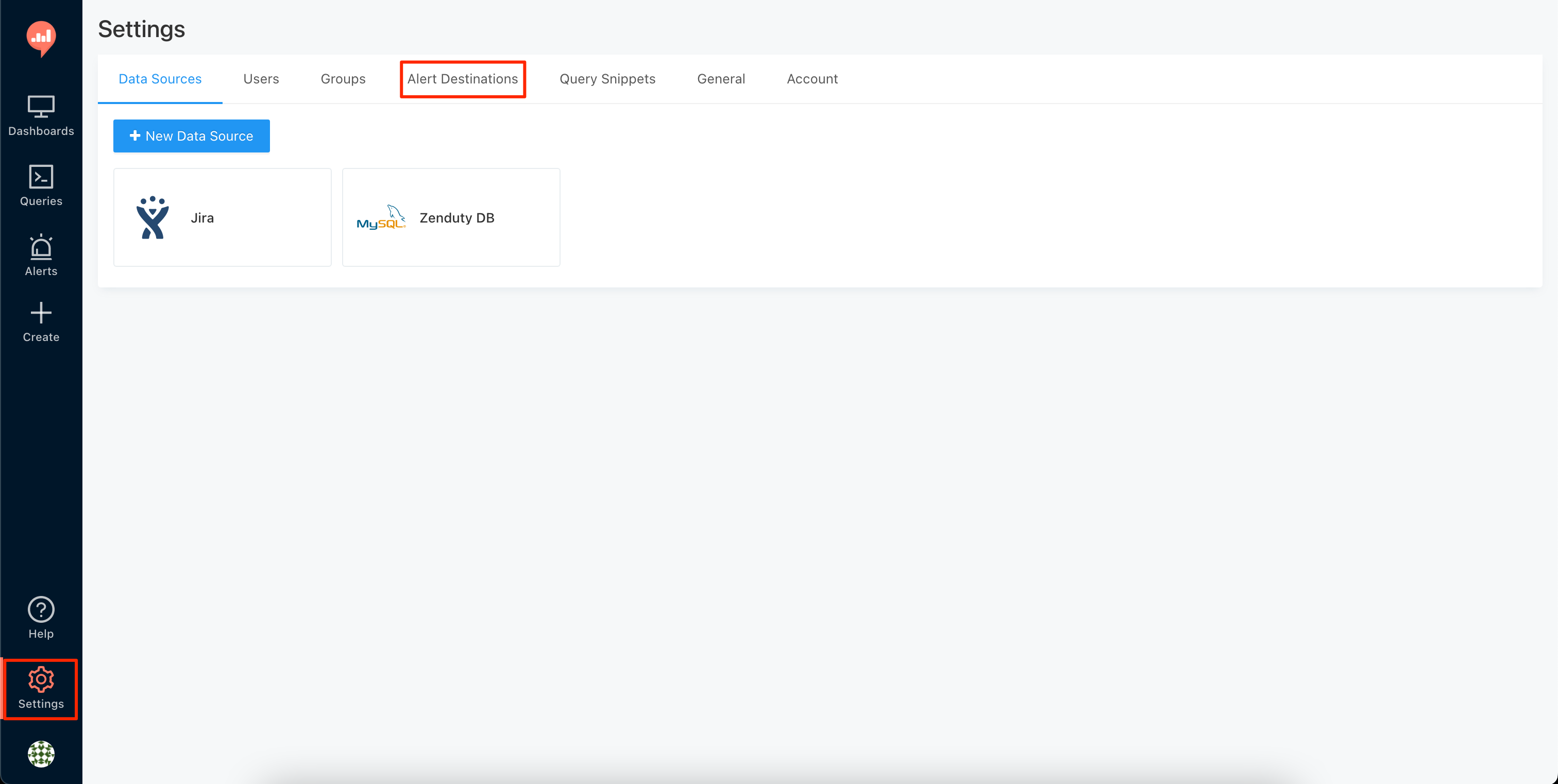Open the Jira data source name
Screen dimensions: 1558x784
[x=202, y=217]
